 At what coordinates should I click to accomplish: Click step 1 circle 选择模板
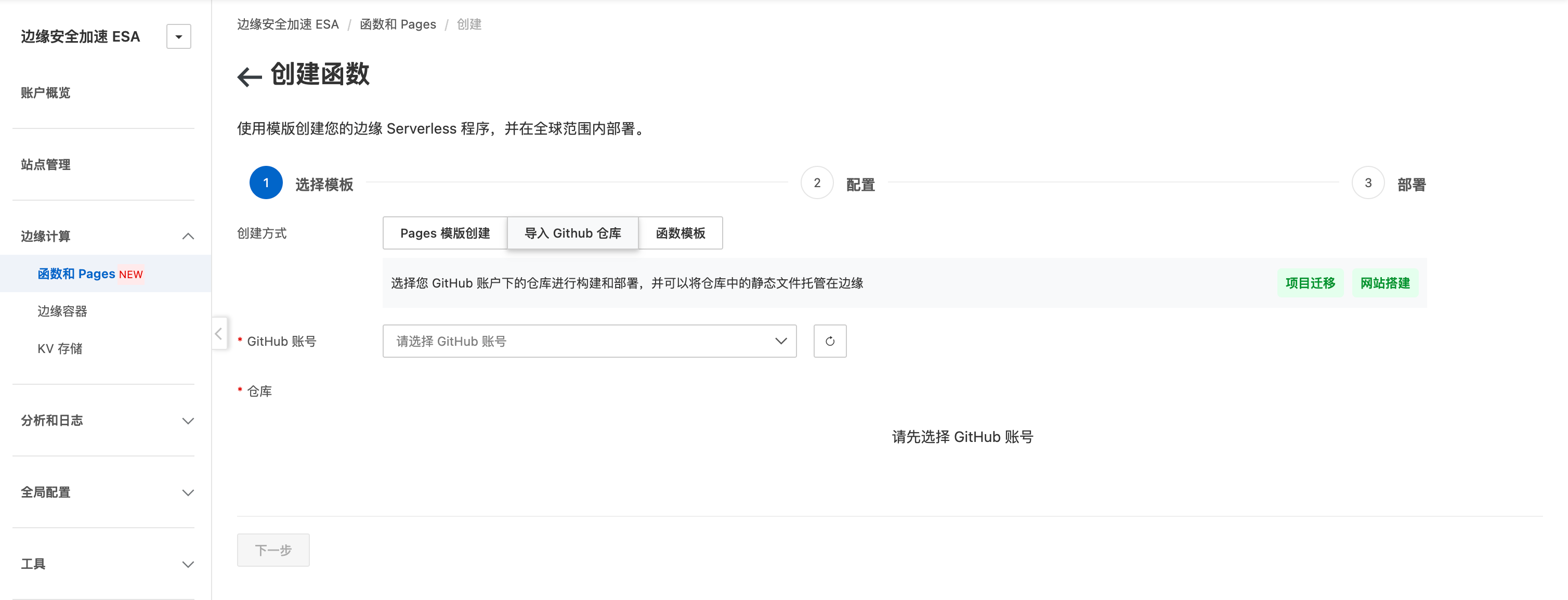coord(266,182)
